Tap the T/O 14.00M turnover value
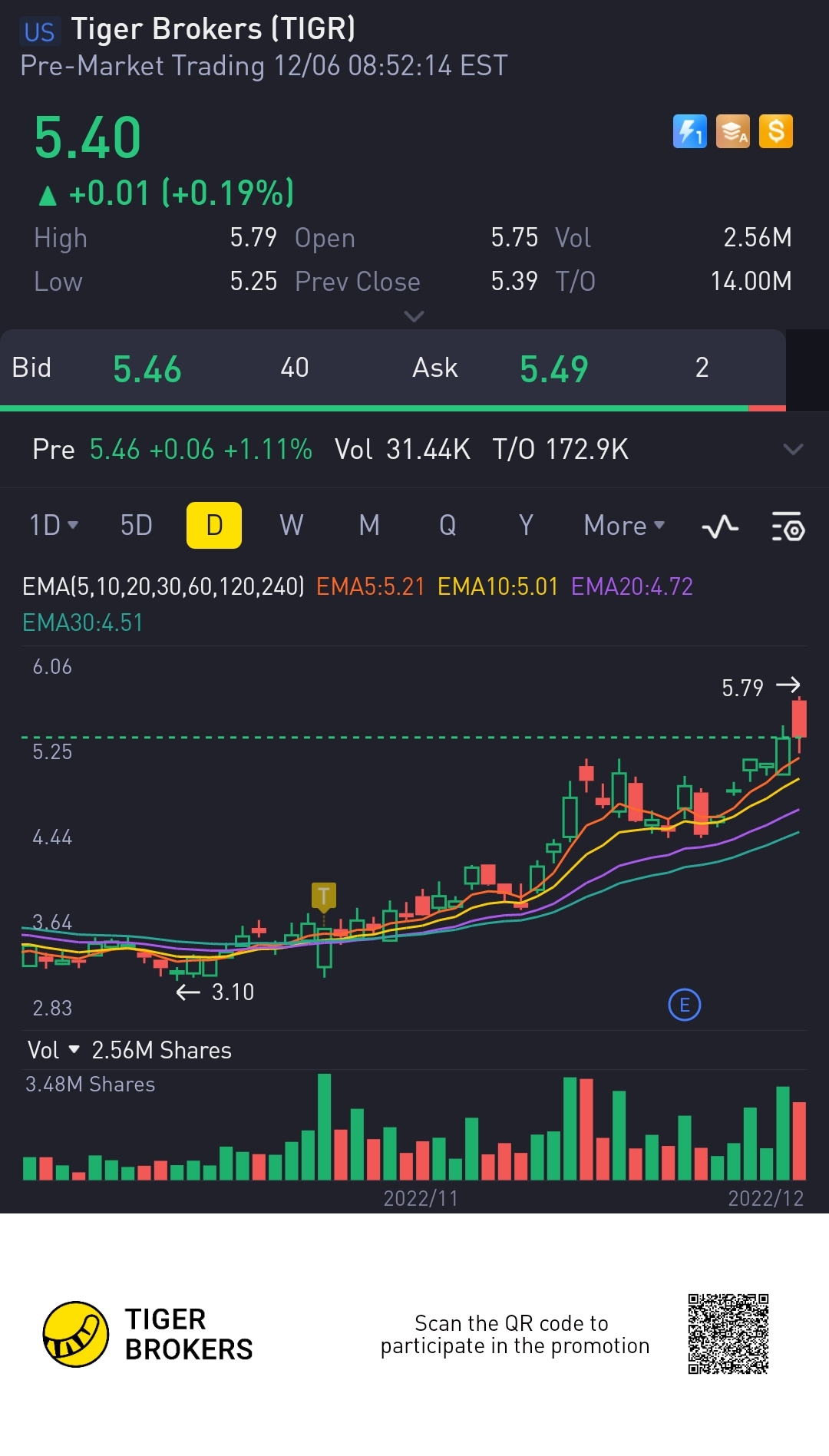829x1456 pixels. [x=751, y=281]
